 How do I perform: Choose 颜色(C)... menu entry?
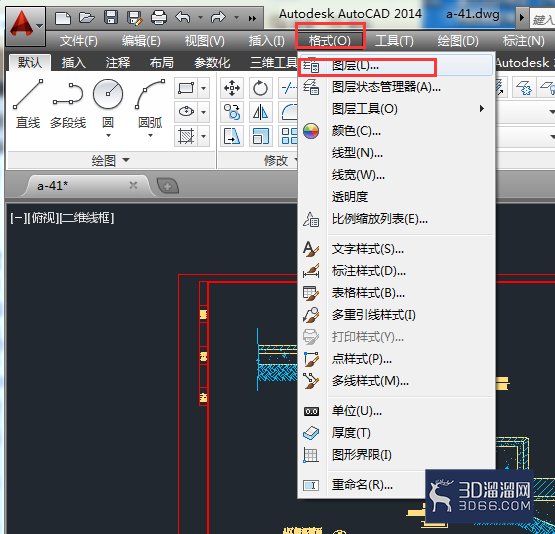[396, 131]
